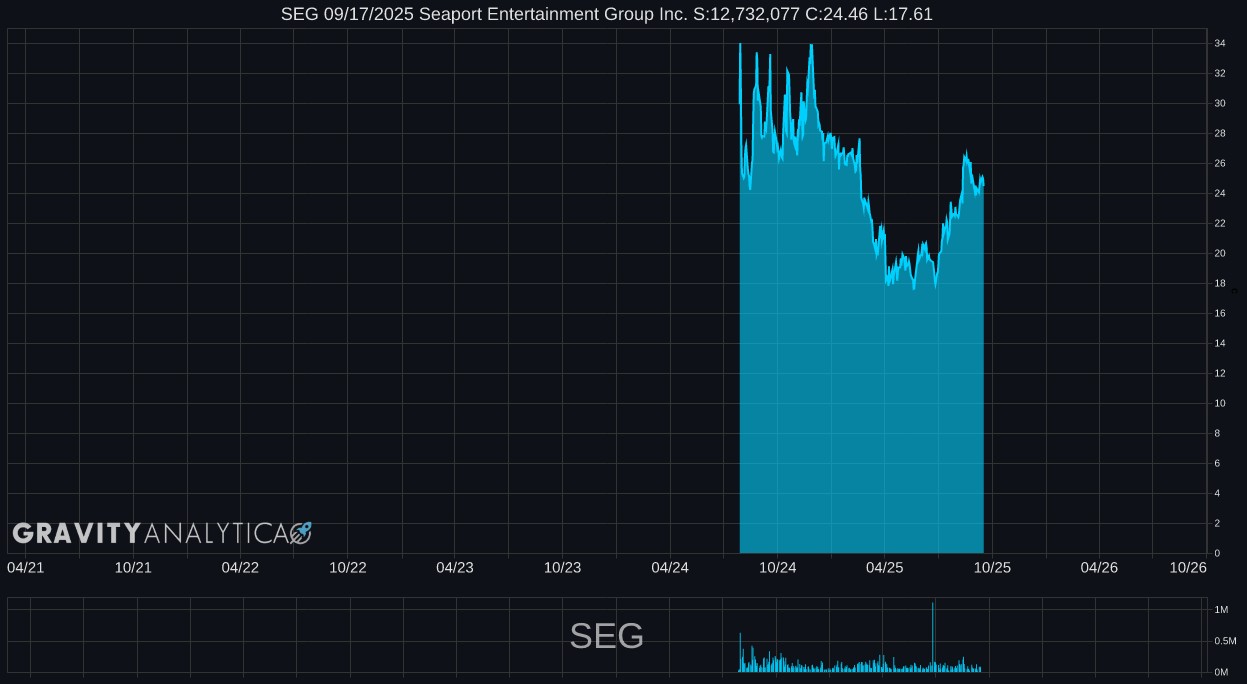This screenshot has height=684, width=1247.
Task: Click the 28 price axis label
Action: point(1220,133)
